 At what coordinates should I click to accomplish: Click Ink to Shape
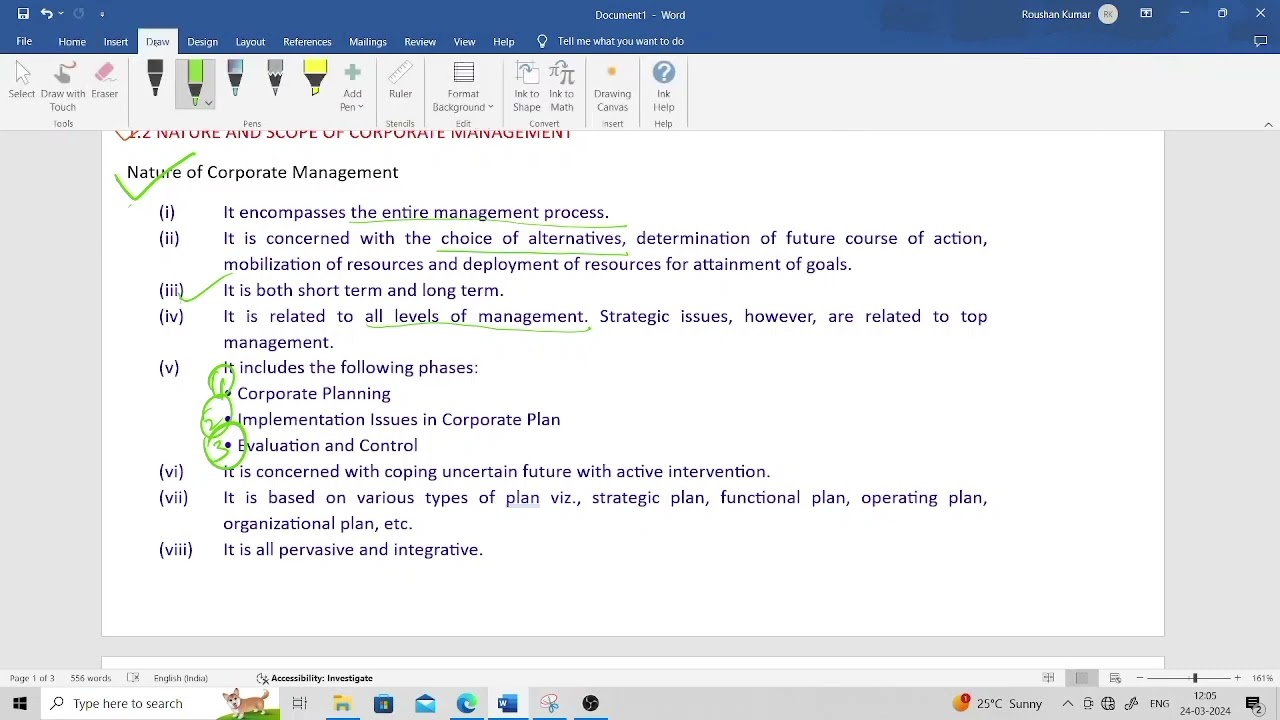pyautogui.click(x=527, y=87)
